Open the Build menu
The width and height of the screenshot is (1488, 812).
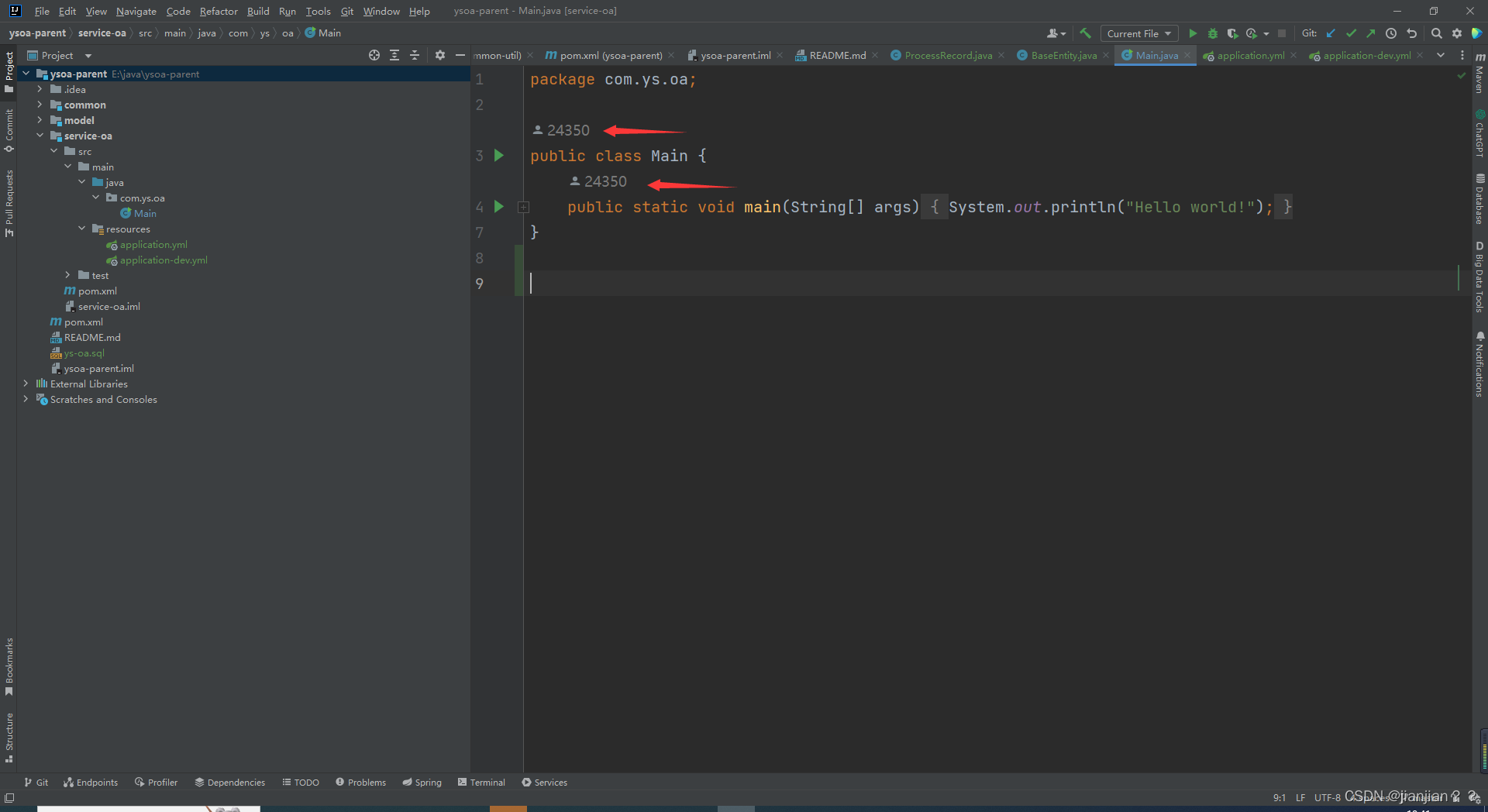(258, 11)
